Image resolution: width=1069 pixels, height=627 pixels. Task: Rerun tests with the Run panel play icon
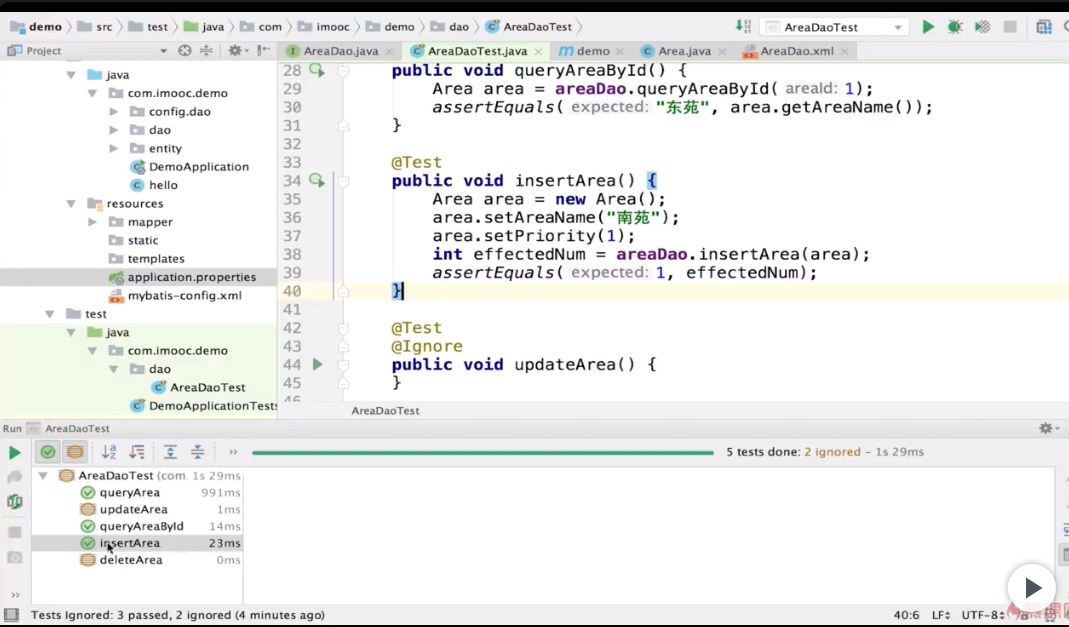coord(14,453)
